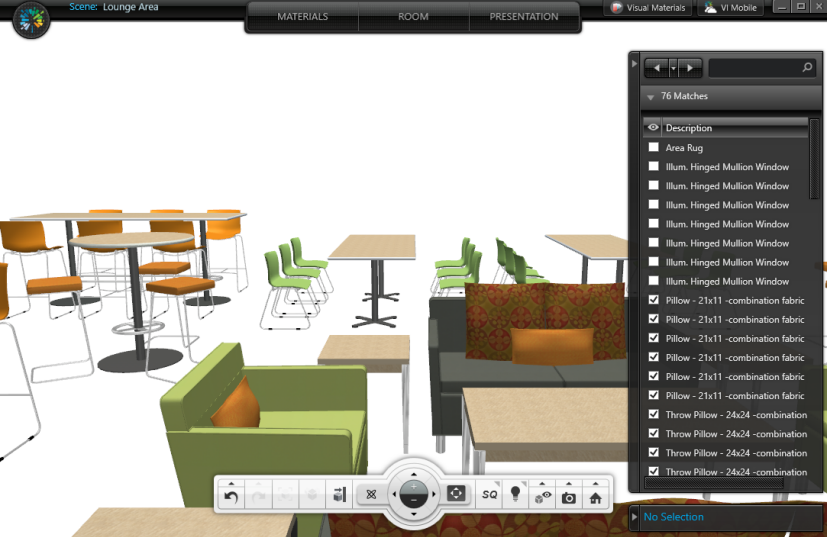The height and width of the screenshot is (537, 827).
Task: Zoom out with the minus control
Action: [x=414, y=500]
